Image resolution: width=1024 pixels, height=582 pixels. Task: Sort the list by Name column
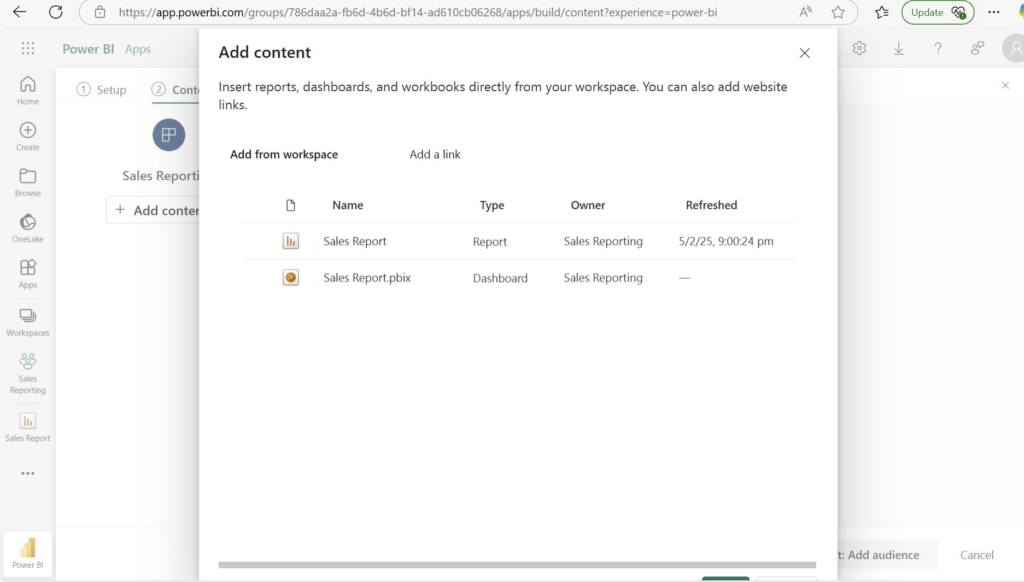[348, 205]
